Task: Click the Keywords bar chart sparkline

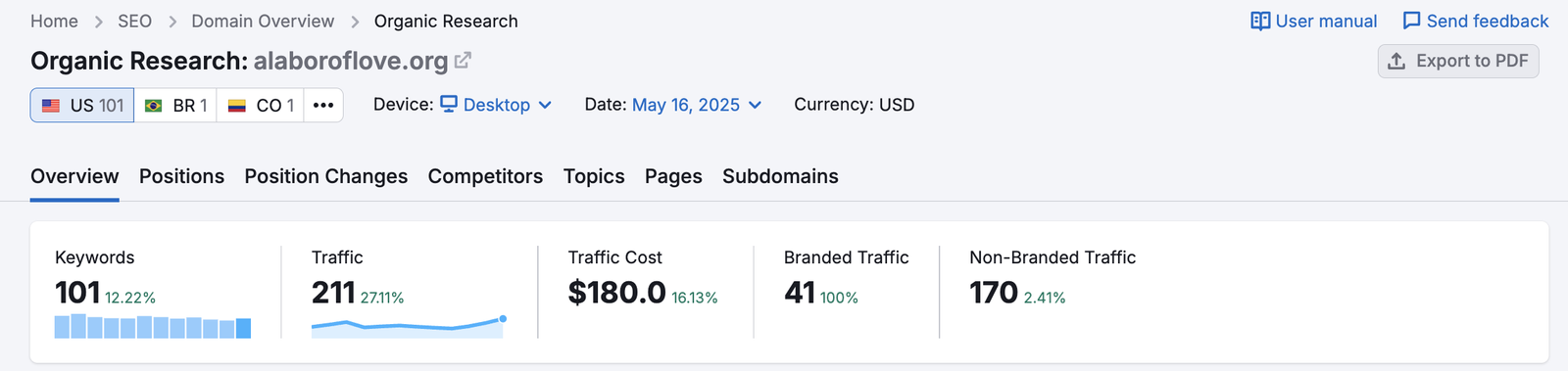Action: click(153, 326)
